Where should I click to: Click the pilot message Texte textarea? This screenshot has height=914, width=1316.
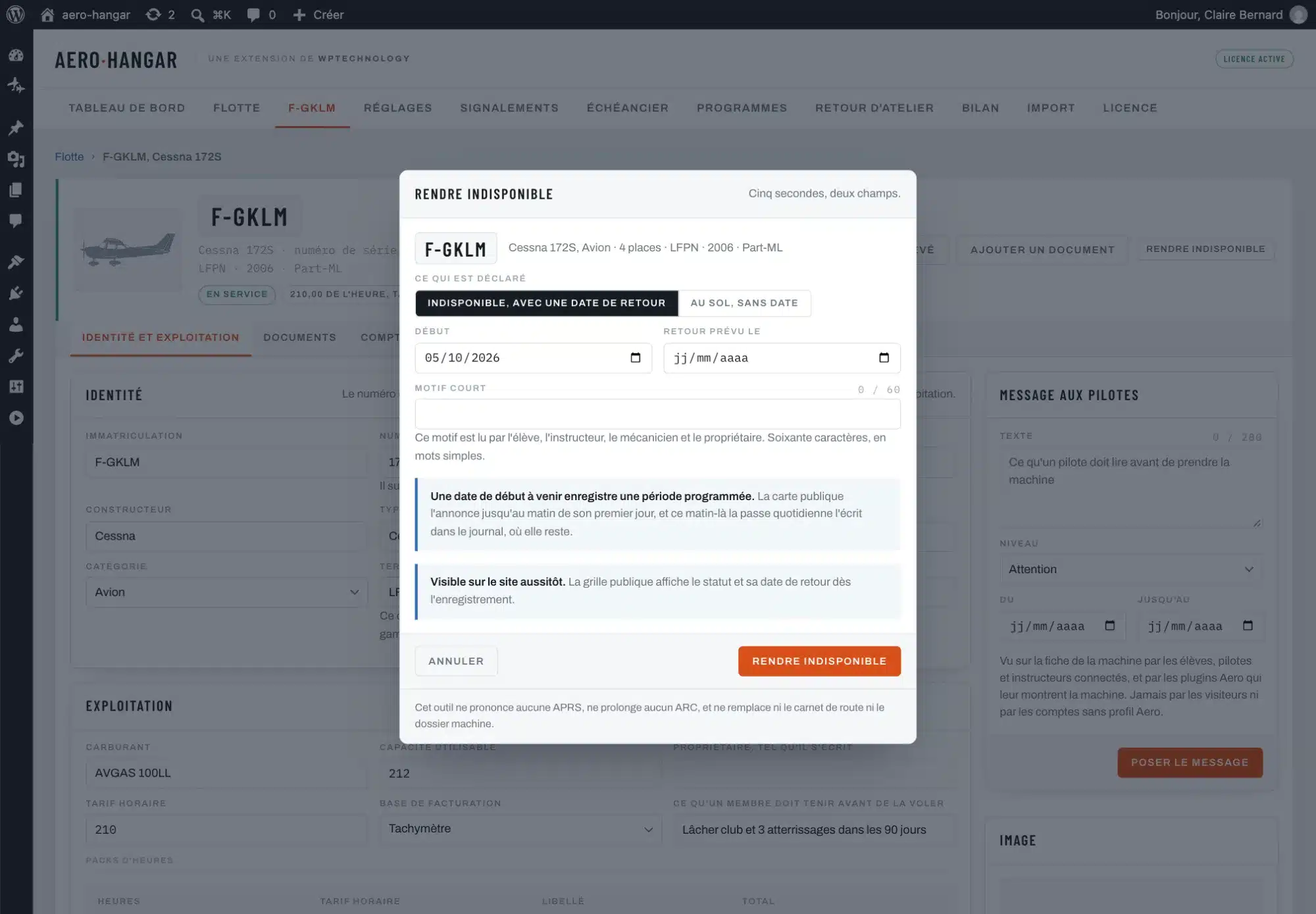pyautogui.click(x=1130, y=488)
